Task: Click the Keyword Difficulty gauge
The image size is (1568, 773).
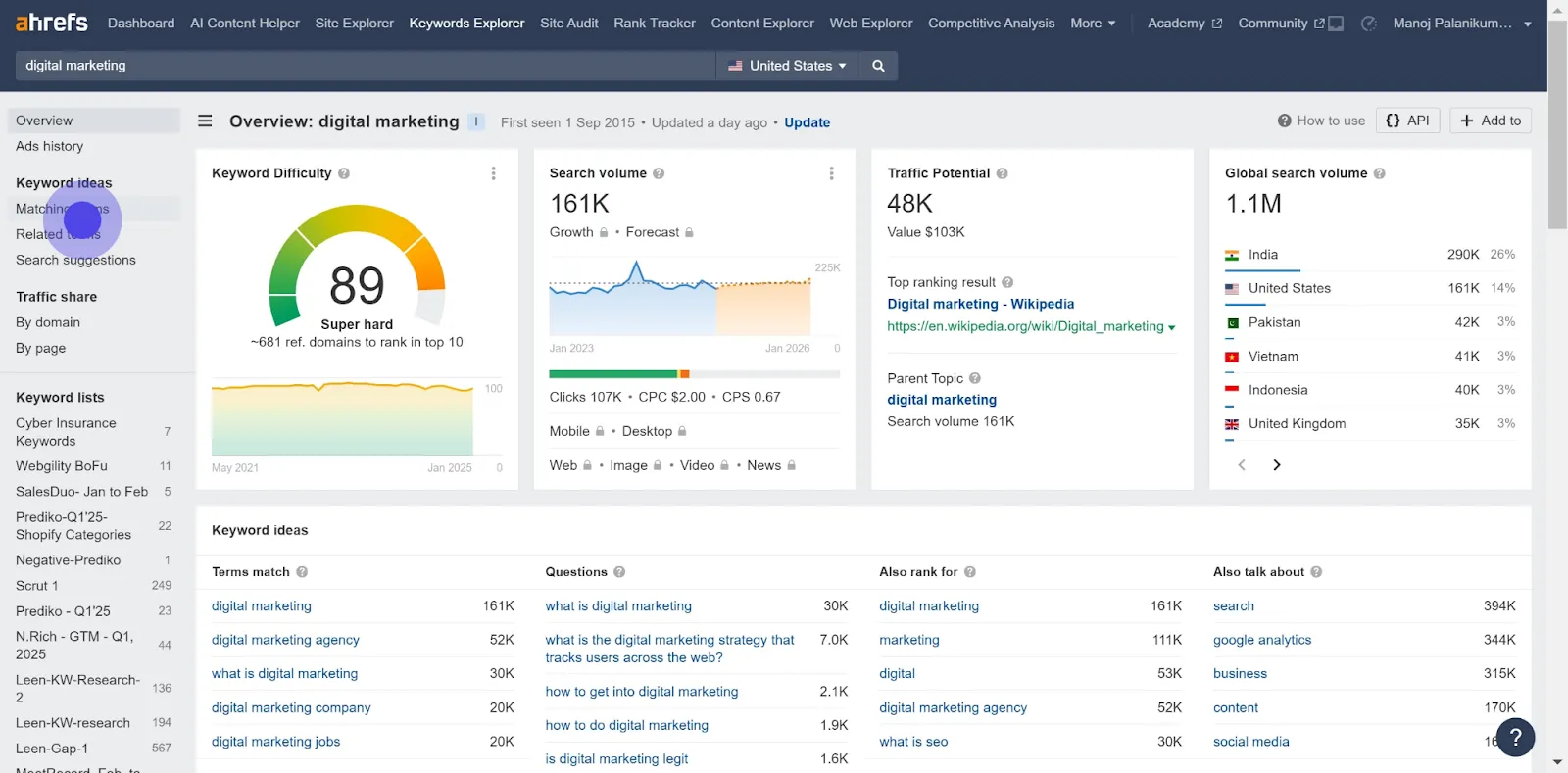Action: coord(357,265)
